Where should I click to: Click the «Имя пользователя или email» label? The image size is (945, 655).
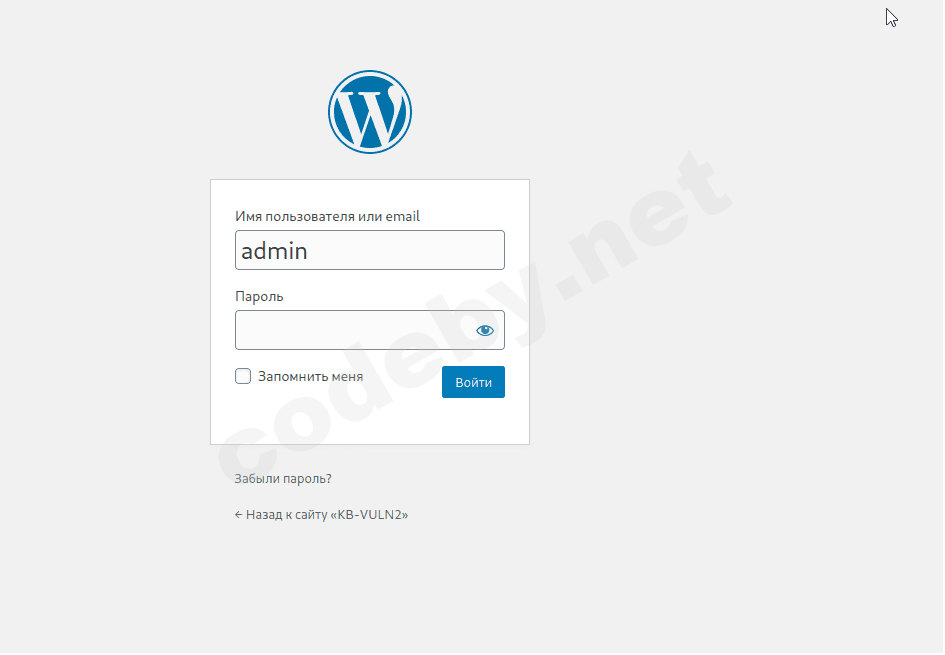(327, 216)
